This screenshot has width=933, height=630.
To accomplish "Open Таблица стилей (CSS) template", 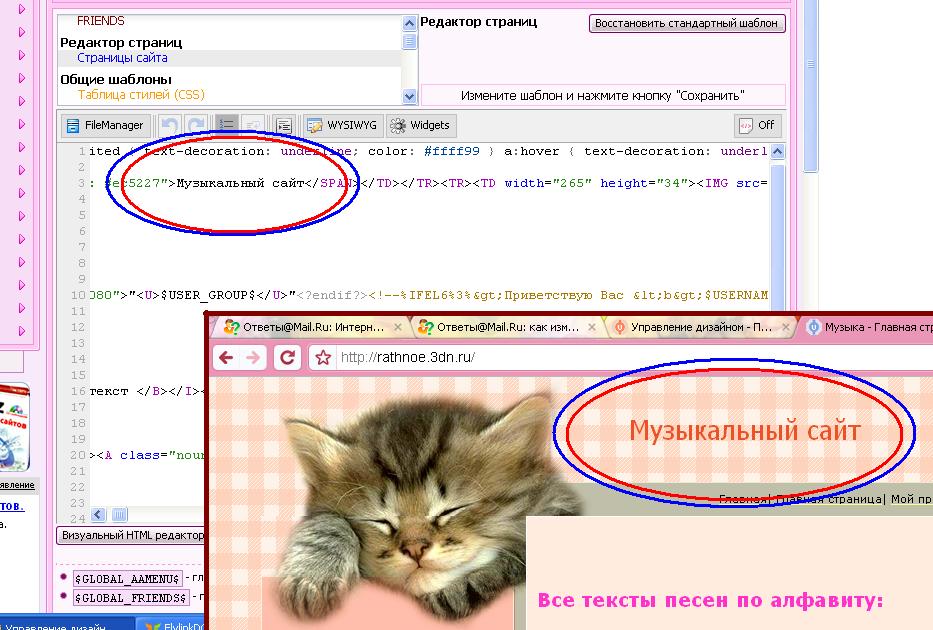I will pos(140,95).
